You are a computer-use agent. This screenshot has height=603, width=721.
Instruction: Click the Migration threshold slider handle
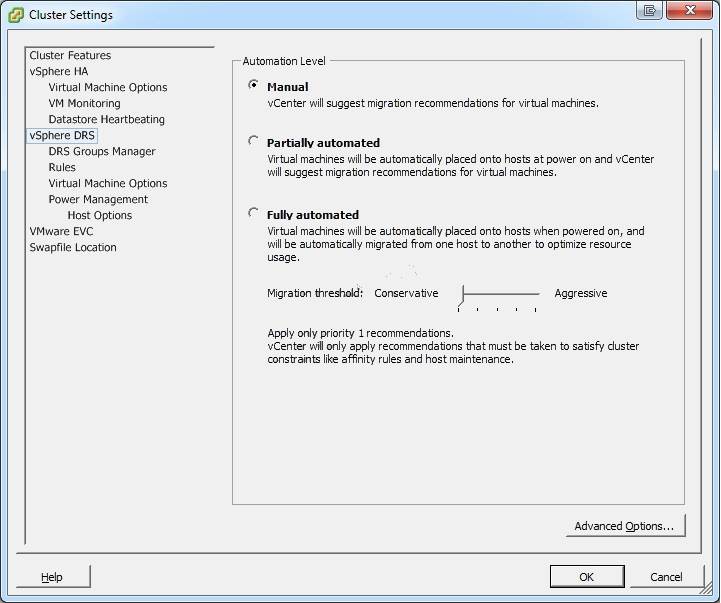click(x=462, y=296)
